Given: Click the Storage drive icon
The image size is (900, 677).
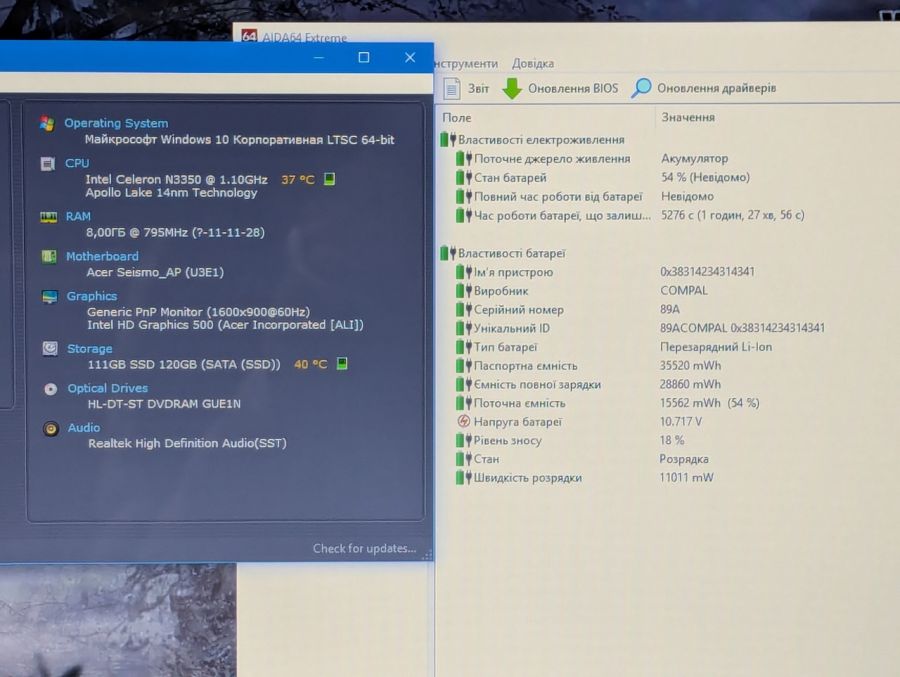Looking at the screenshot, I should [50, 349].
